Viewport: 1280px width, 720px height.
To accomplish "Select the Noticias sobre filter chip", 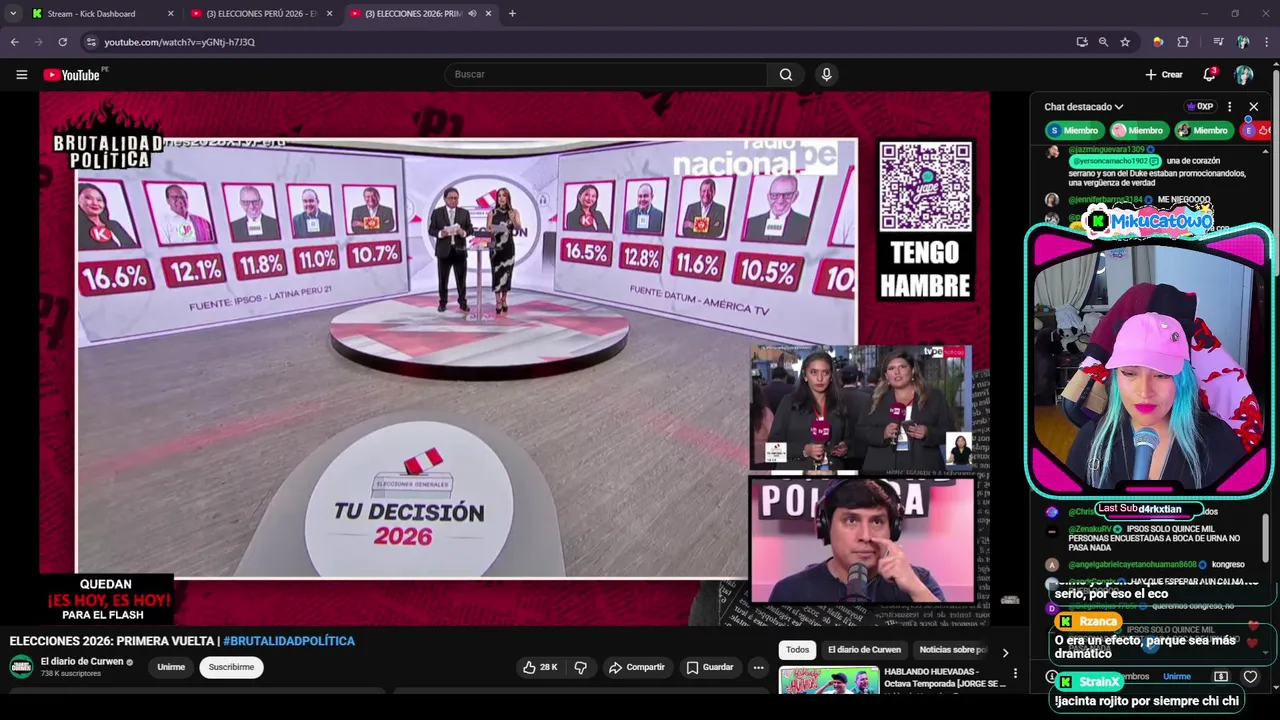I will click(x=952, y=650).
